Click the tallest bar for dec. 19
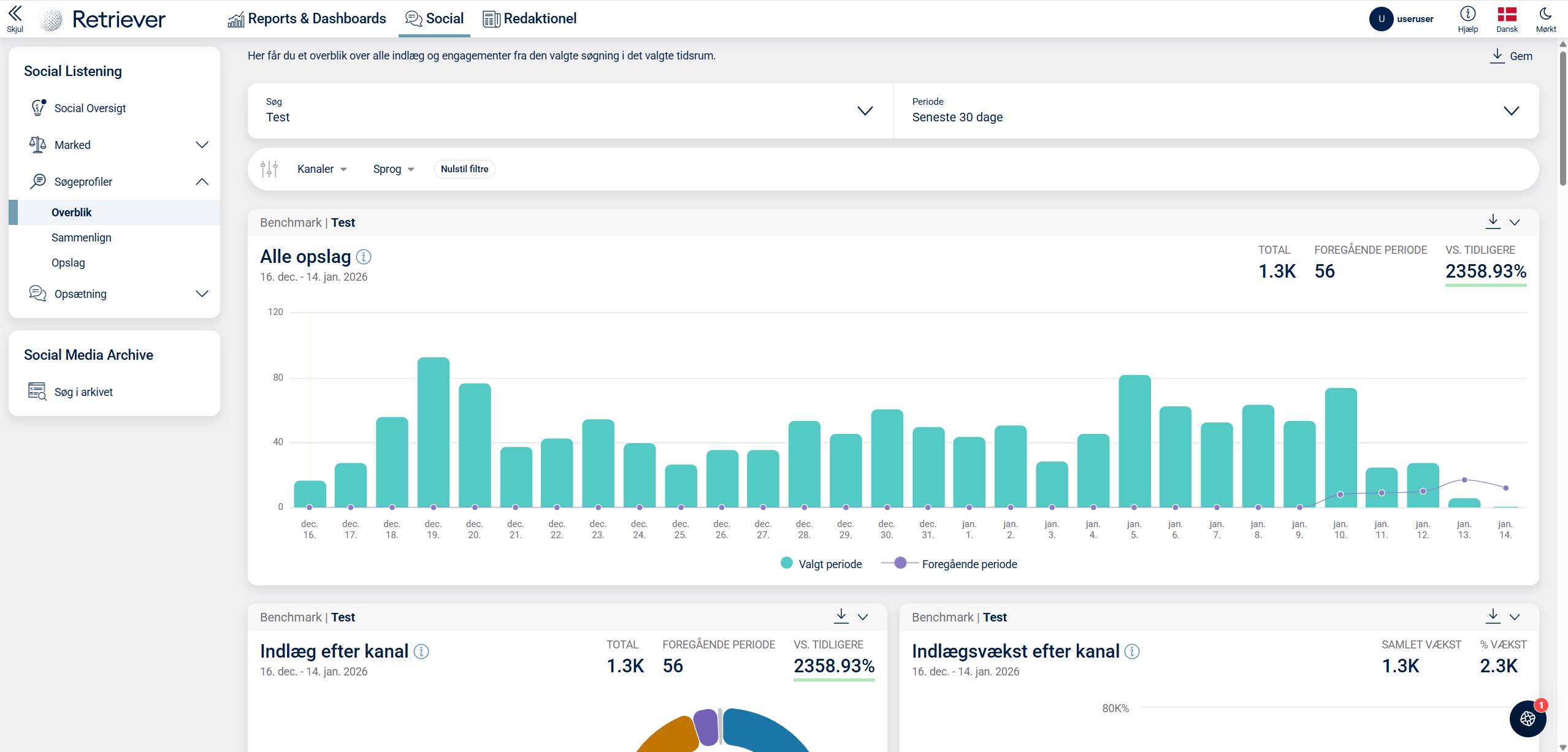 [433, 432]
